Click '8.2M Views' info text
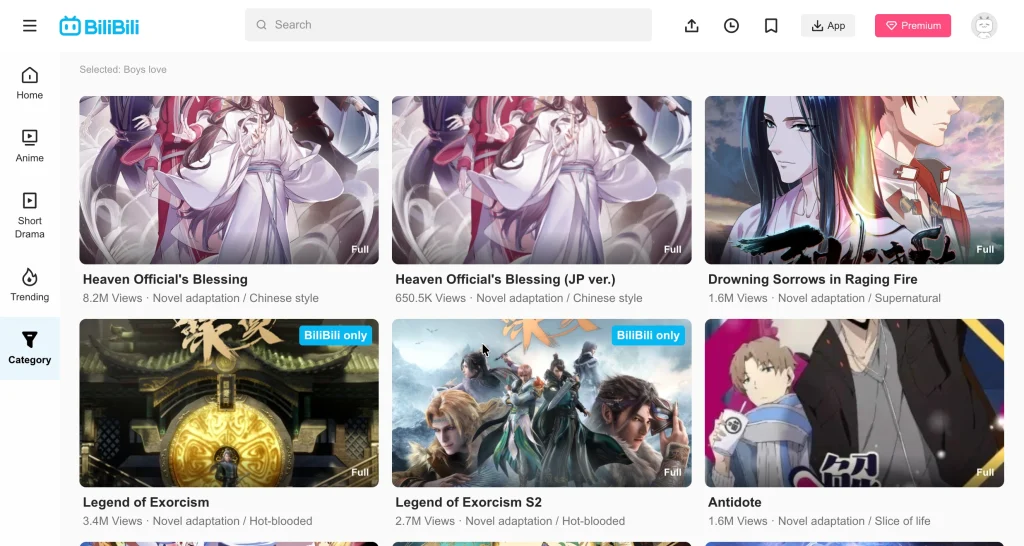 [112, 298]
